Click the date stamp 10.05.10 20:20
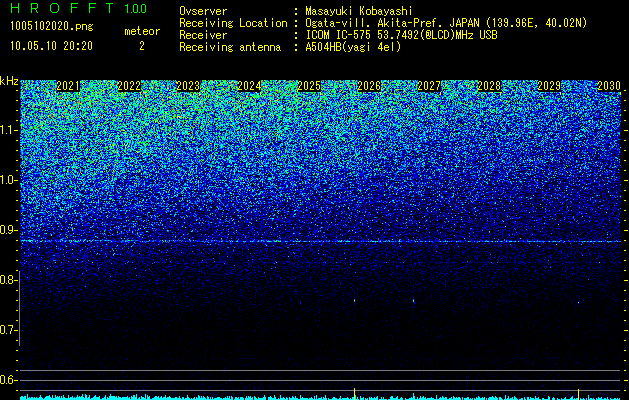Screen dimensions: 629x400 tap(51, 46)
